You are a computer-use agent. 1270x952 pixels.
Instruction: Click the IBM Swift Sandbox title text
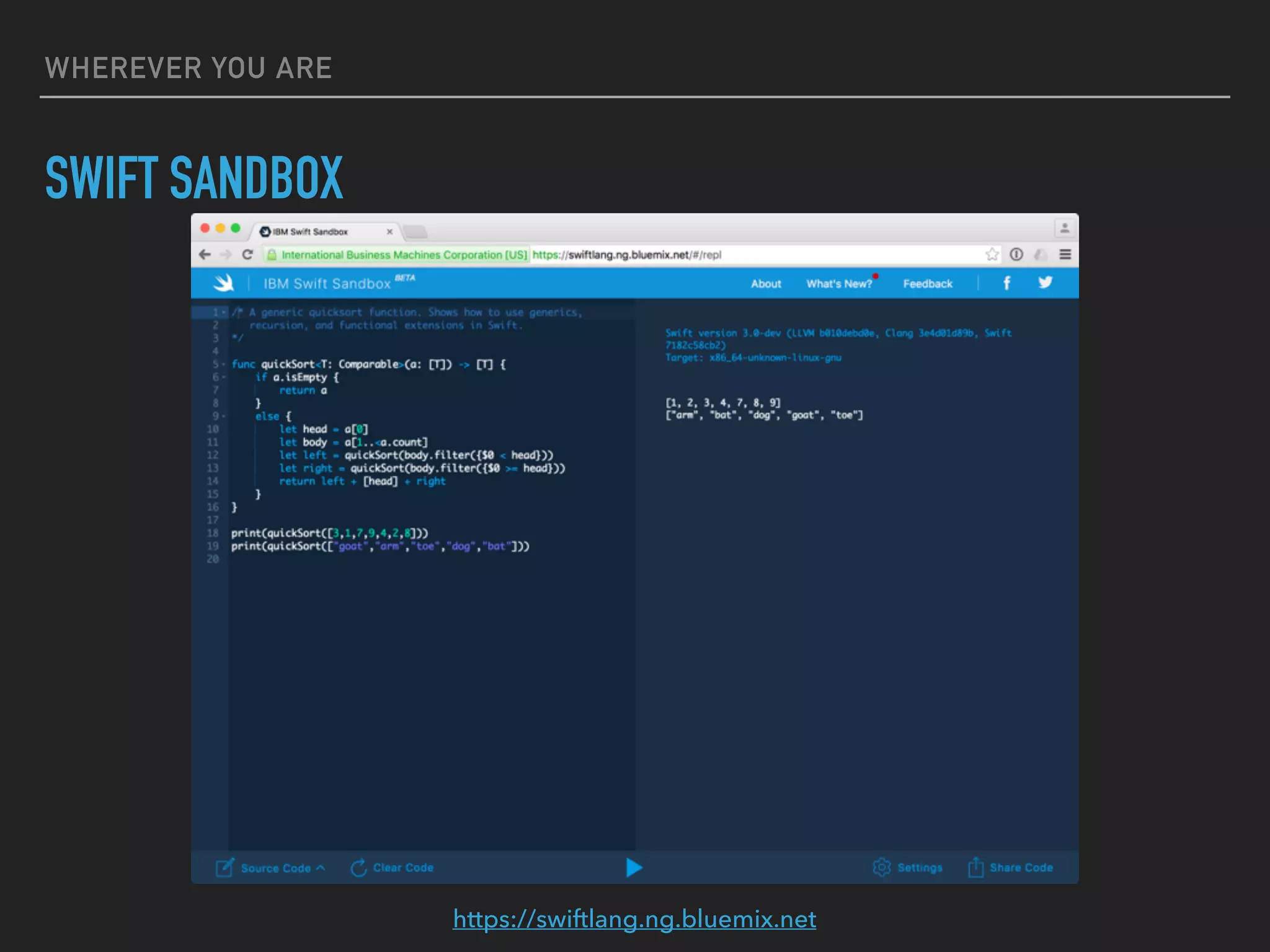pos(327,283)
